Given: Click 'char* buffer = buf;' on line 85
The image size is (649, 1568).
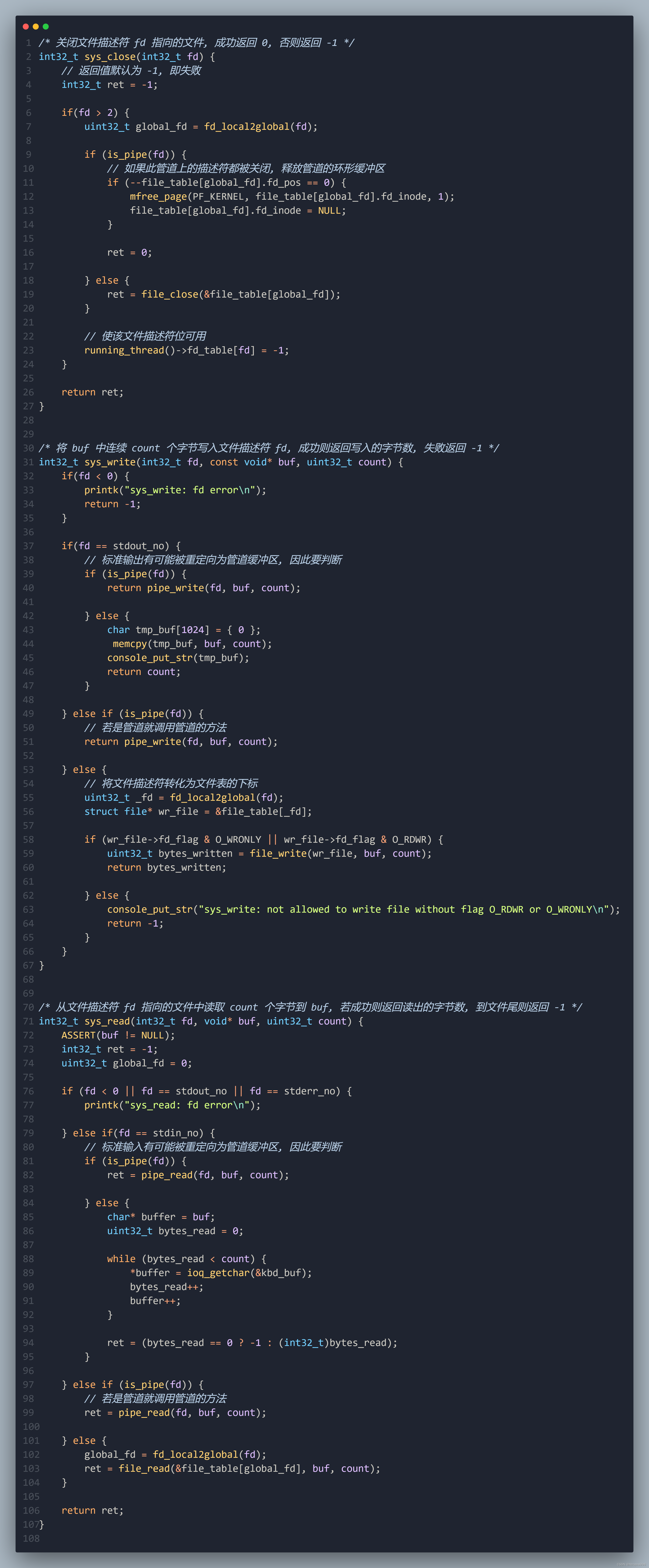Looking at the screenshot, I should click(x=161, y=1217).
